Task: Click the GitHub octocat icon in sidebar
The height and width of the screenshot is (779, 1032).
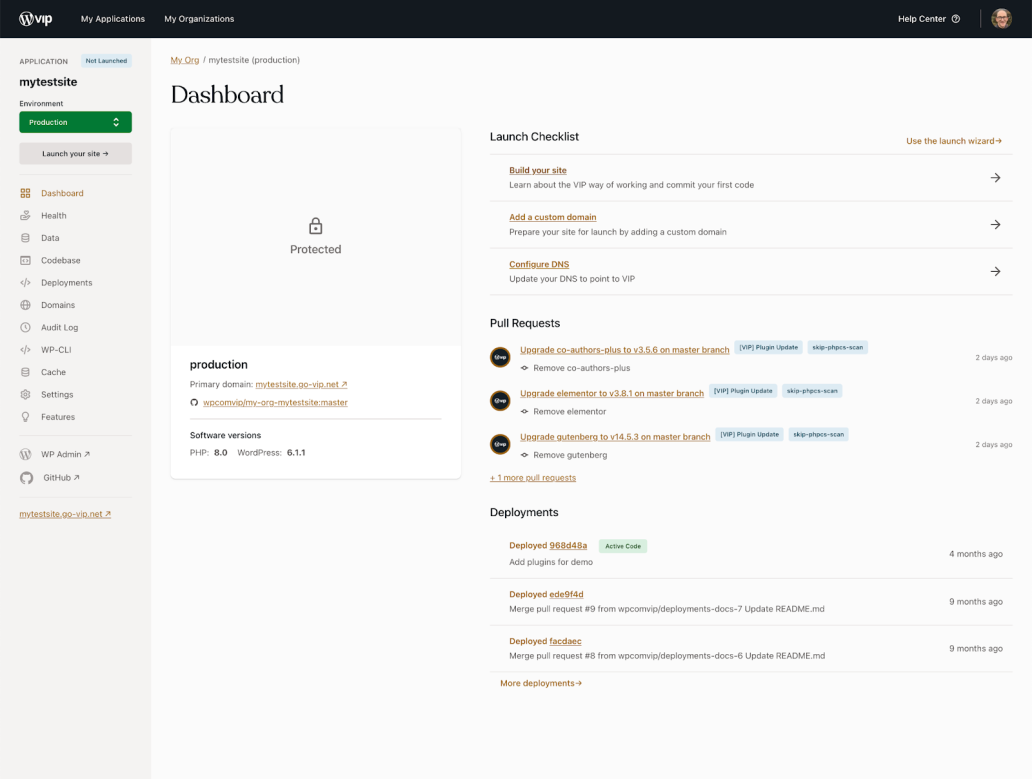Action: point(26,478)
